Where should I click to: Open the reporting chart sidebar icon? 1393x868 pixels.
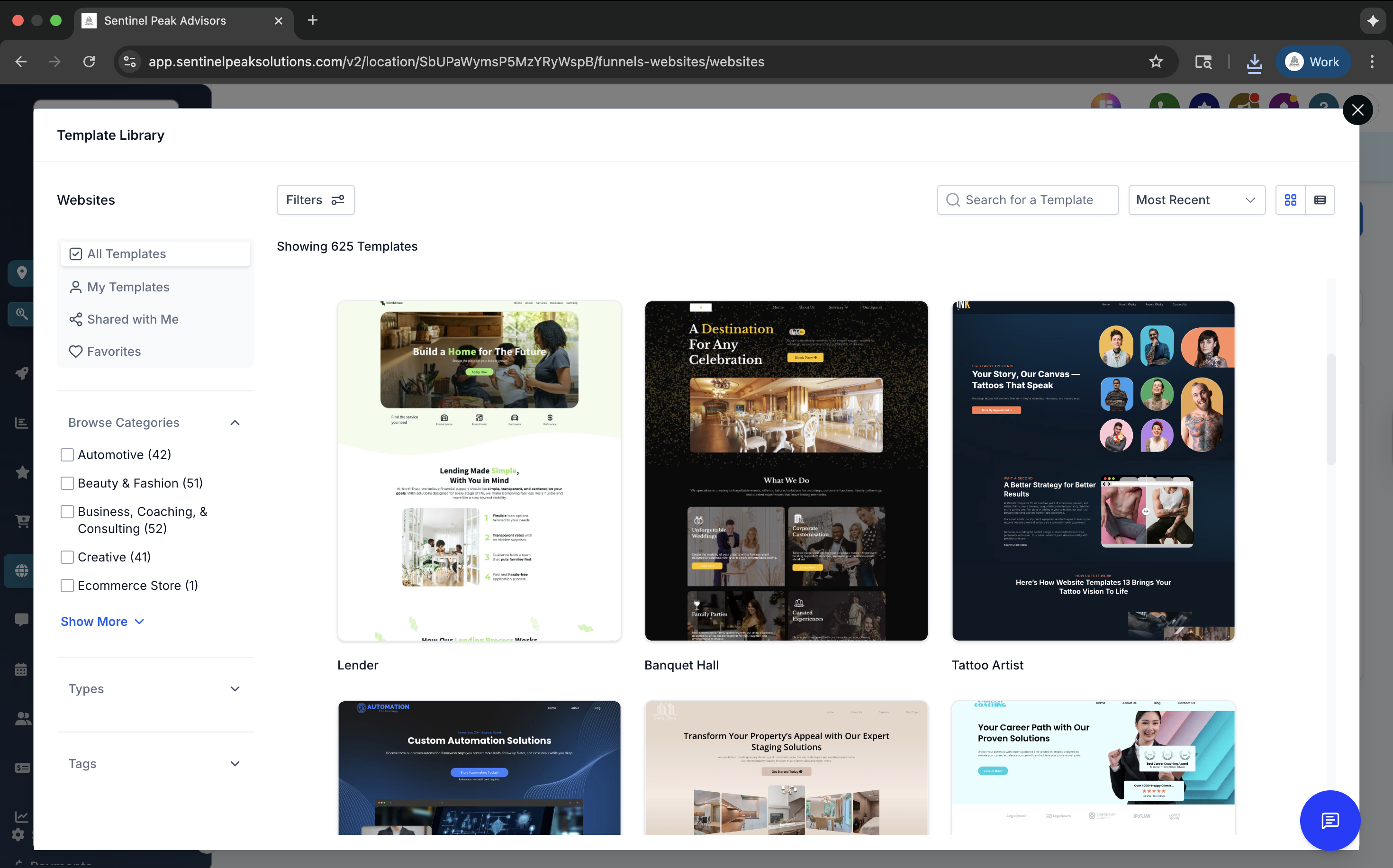tap(22, 816)
